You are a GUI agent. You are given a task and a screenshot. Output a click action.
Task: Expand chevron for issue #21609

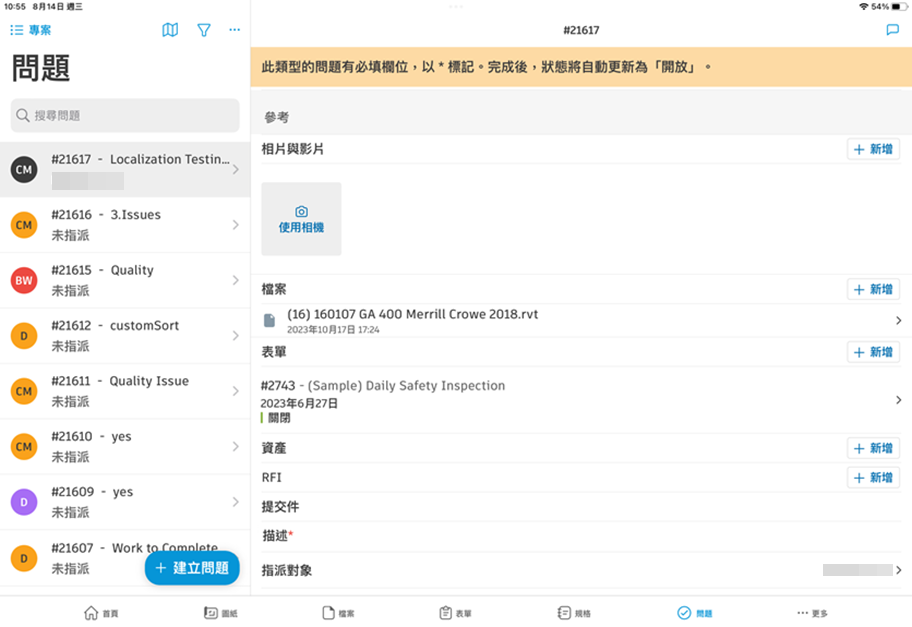236,502
